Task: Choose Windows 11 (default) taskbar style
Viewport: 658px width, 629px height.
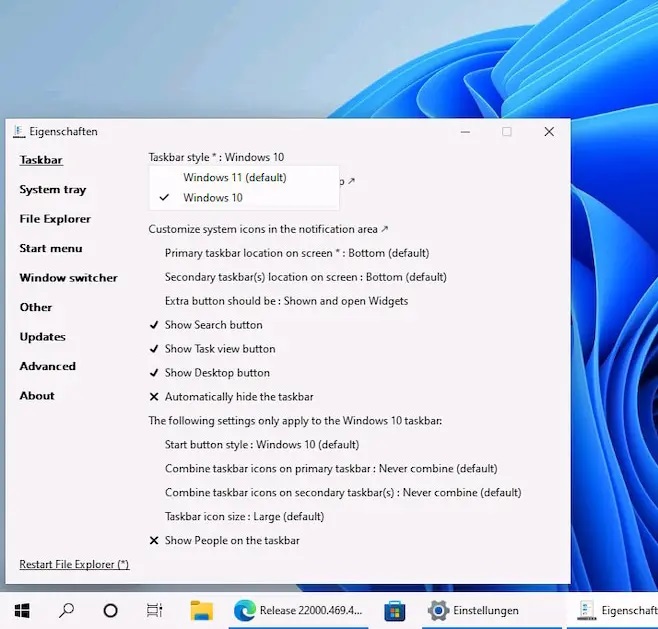Action: 234,177
